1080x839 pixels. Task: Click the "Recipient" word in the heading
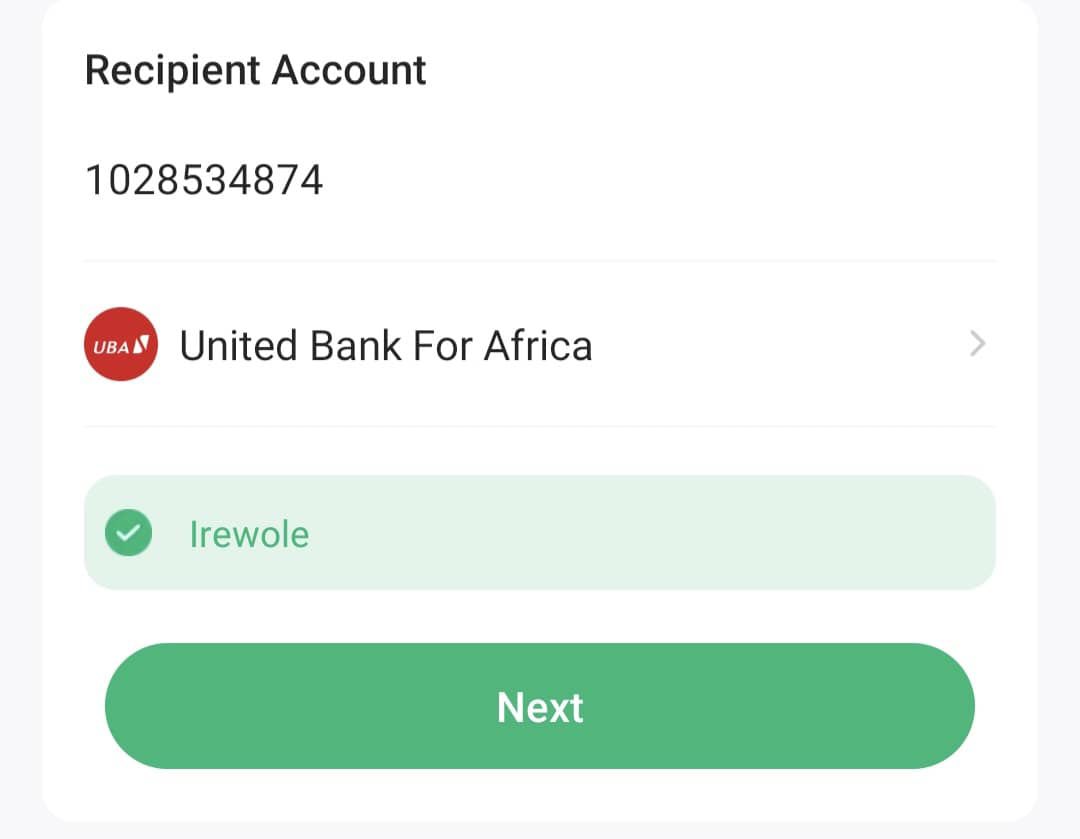point(173,70)
